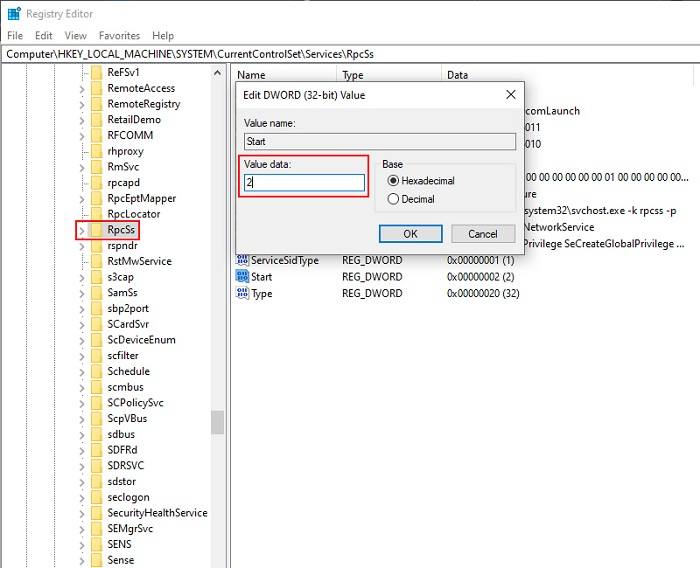This screenshot has height=568, width=700.
Task: Click the Data column header
Action: tap(567, 75)
